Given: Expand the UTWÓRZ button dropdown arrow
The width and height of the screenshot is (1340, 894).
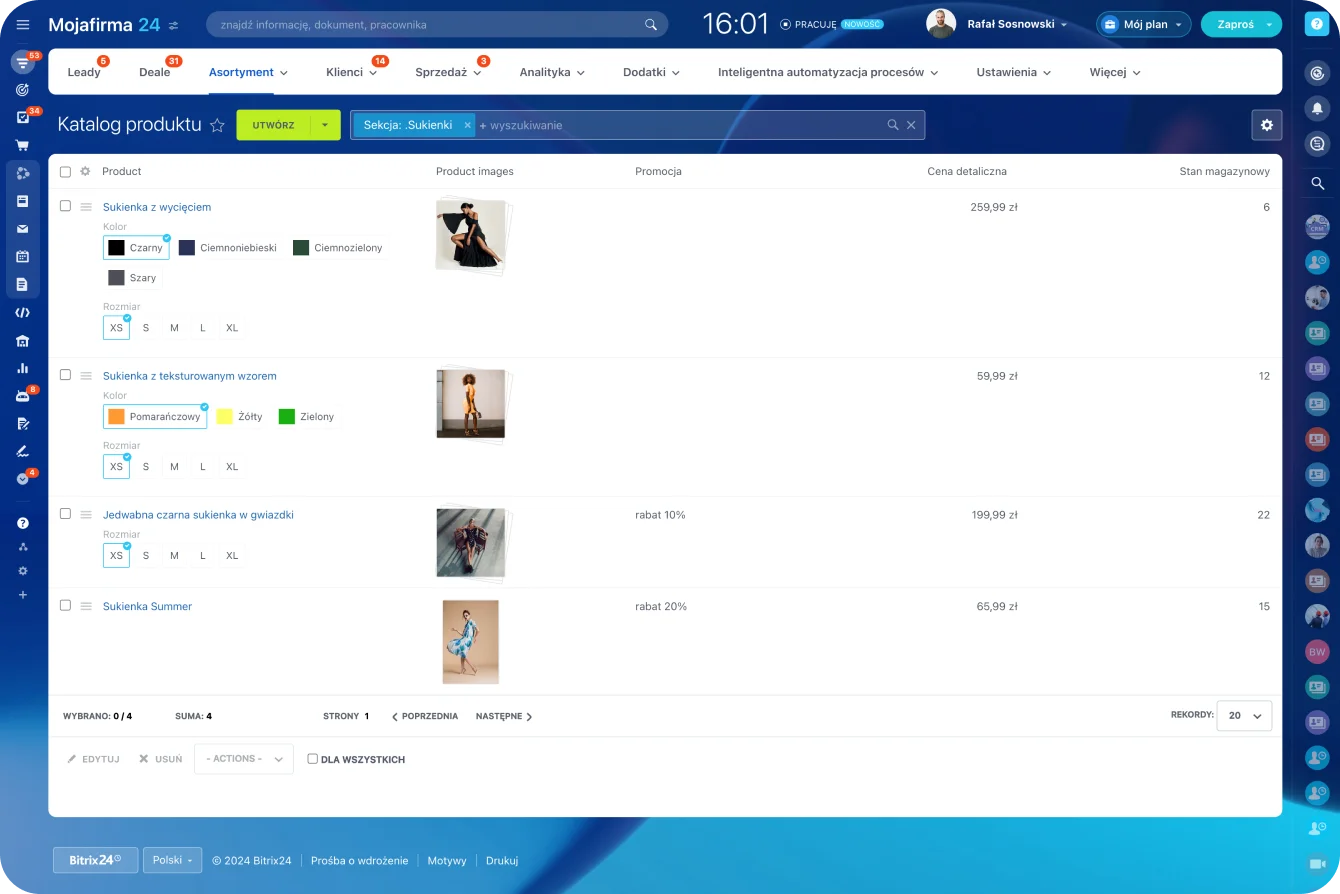Looking at the screenshot, I should coord(326,125).
